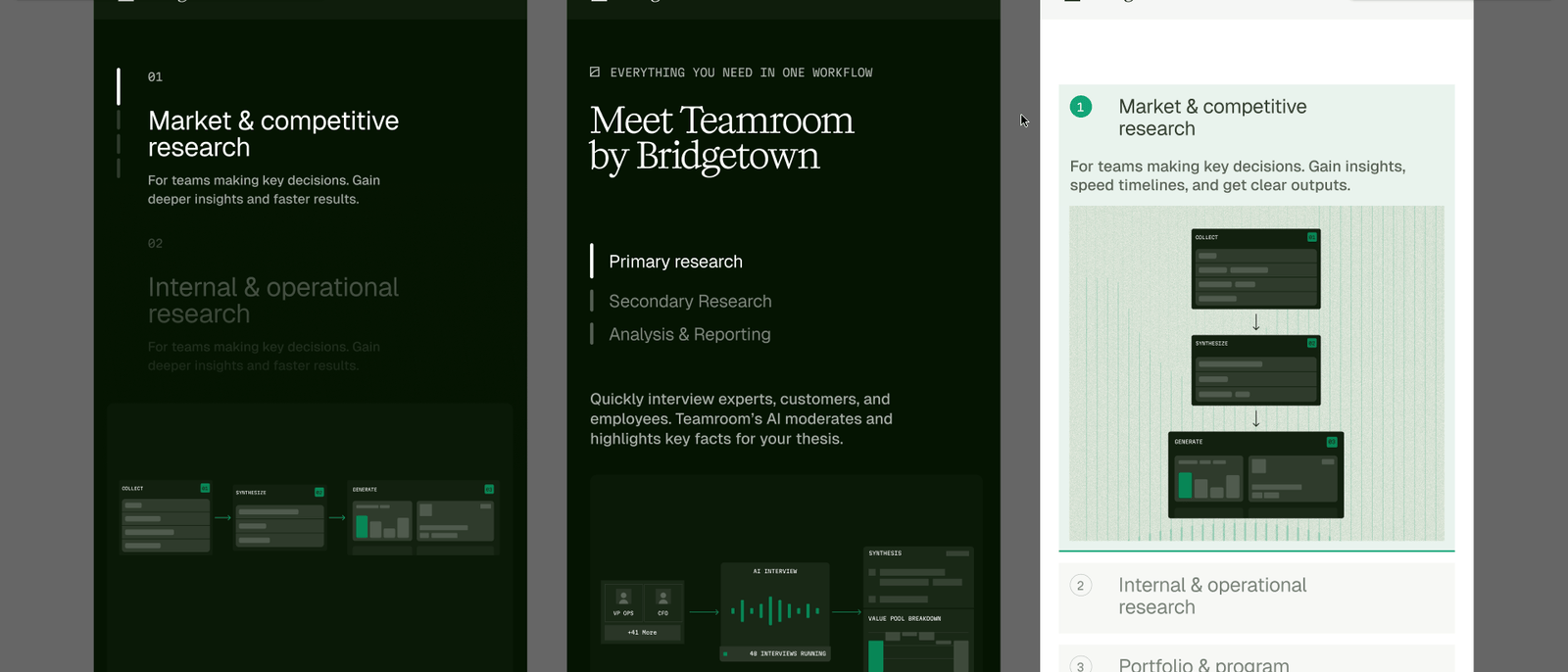Click the dark GENERATE workflow card
Screen dimensions: 1568x672
[x=423, y=517]
